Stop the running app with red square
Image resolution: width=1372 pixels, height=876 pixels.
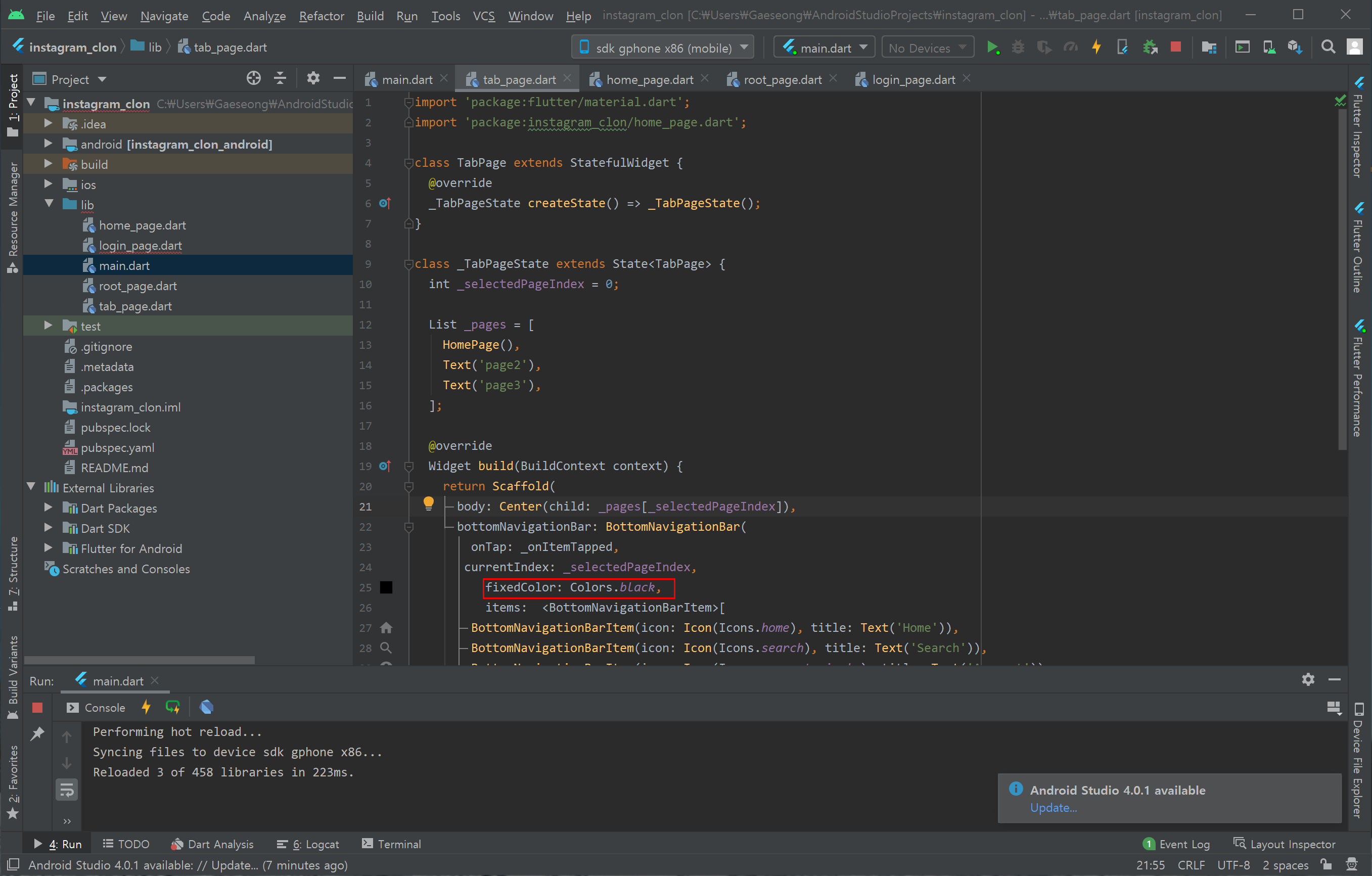[1175, 48]
